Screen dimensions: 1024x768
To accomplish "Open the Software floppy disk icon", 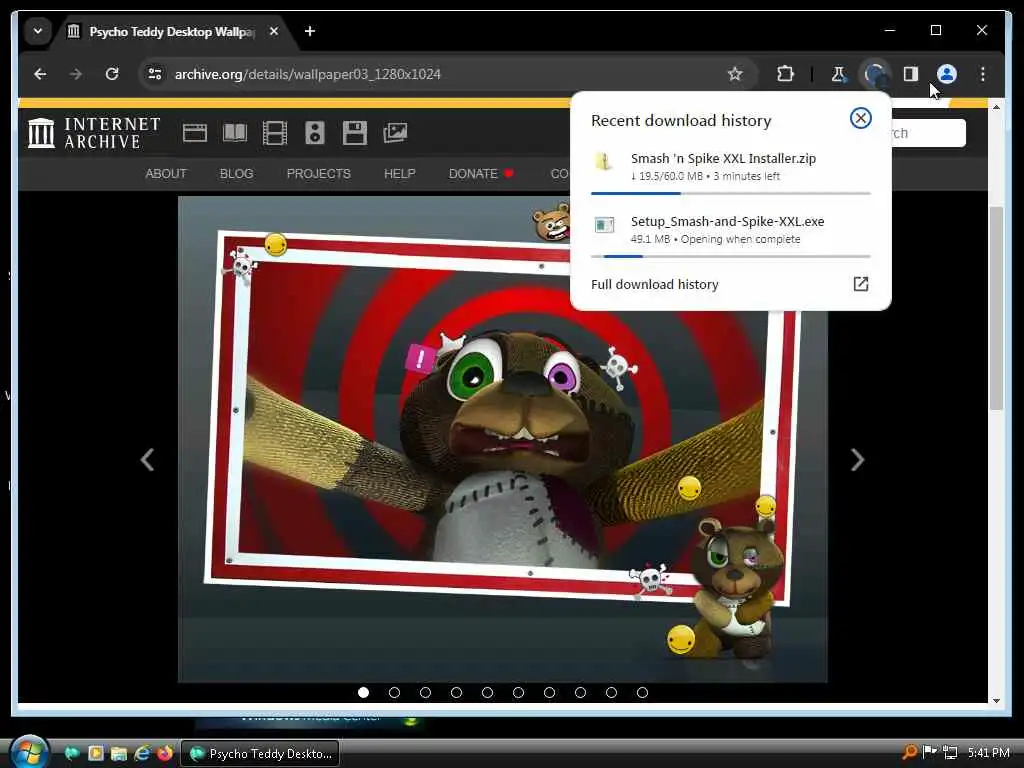I will point(355,133).
